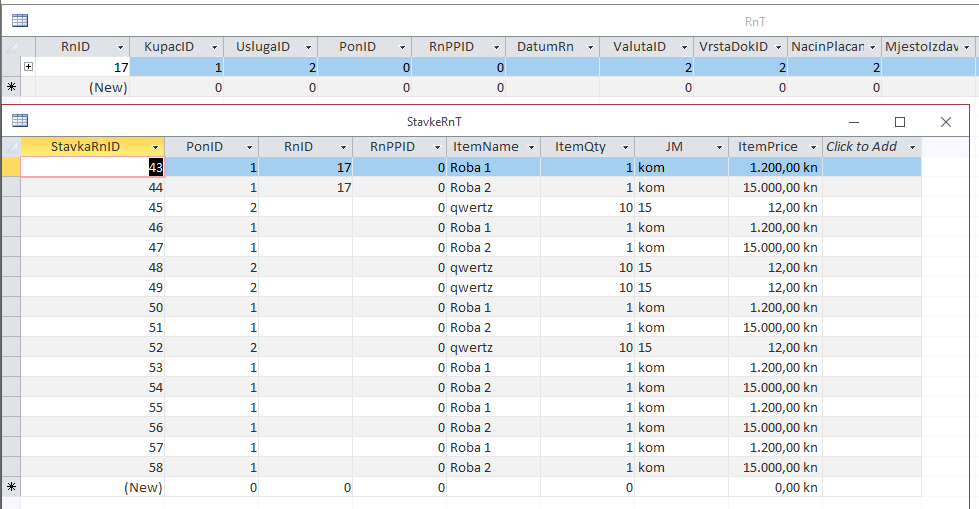Viewport: 979px width, 509px height.
Task: Open the RnID filter dropdown in RnT
Action: [x=121, y=47]
